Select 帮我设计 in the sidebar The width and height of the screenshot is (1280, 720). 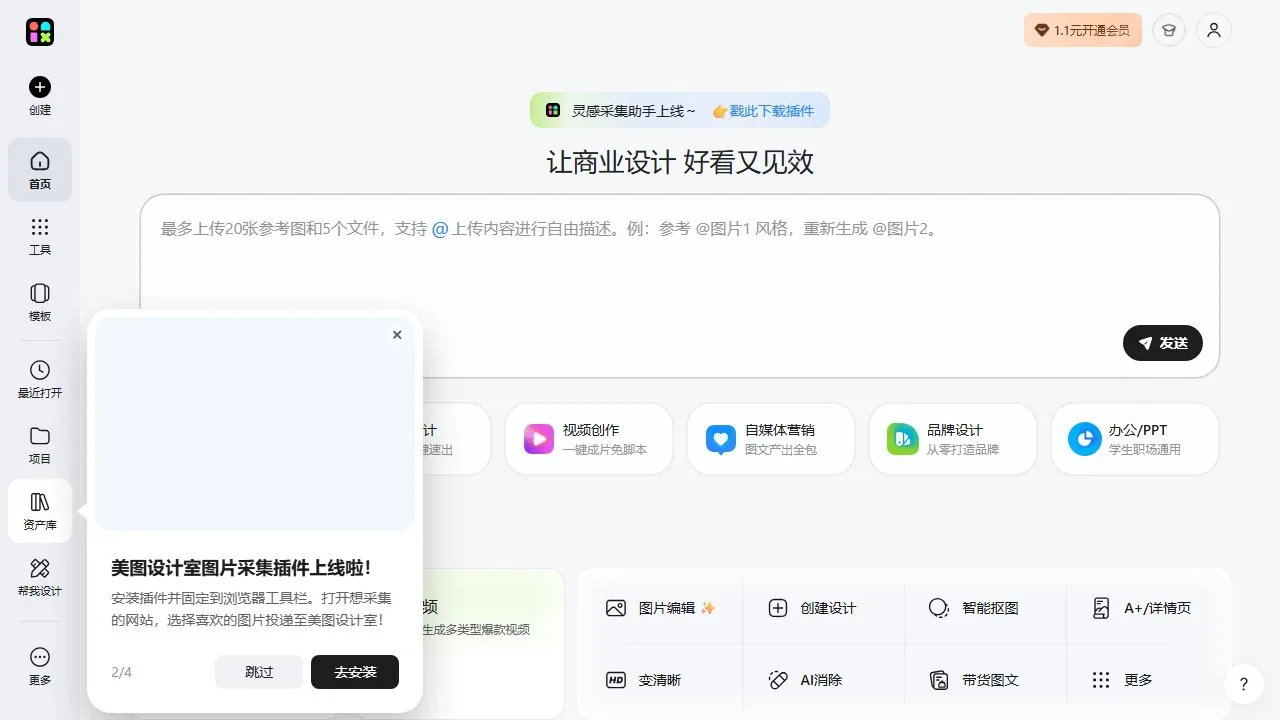(40, 577)
